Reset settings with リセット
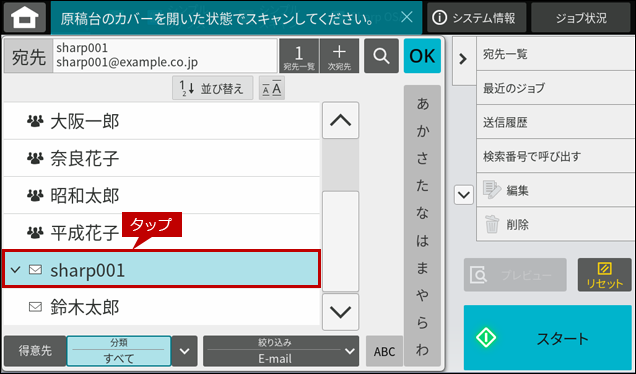Image resolution: width=636 pixels, height=374 pixels. [x=604, y=275]
